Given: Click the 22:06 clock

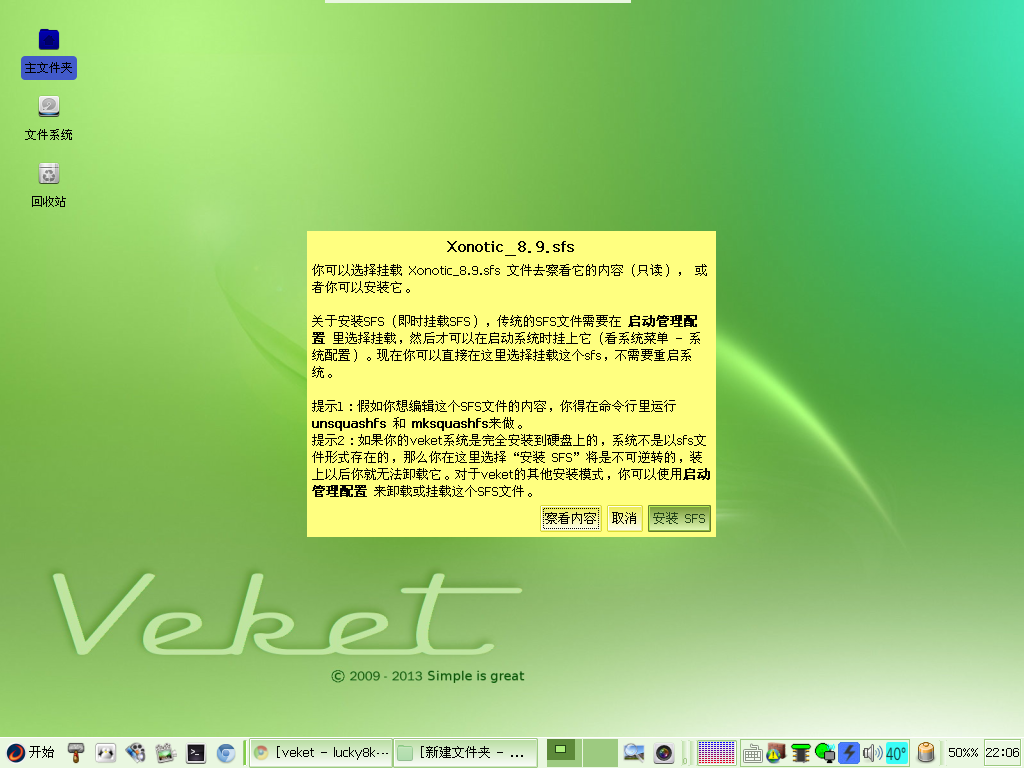Looking at the screenshot, I should click(1002, 753).
